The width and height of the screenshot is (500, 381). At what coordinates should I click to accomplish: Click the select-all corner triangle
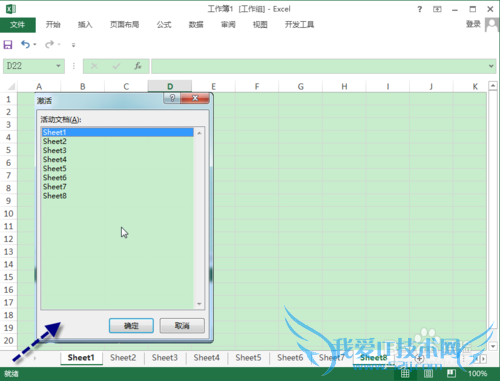coord(11,87)
